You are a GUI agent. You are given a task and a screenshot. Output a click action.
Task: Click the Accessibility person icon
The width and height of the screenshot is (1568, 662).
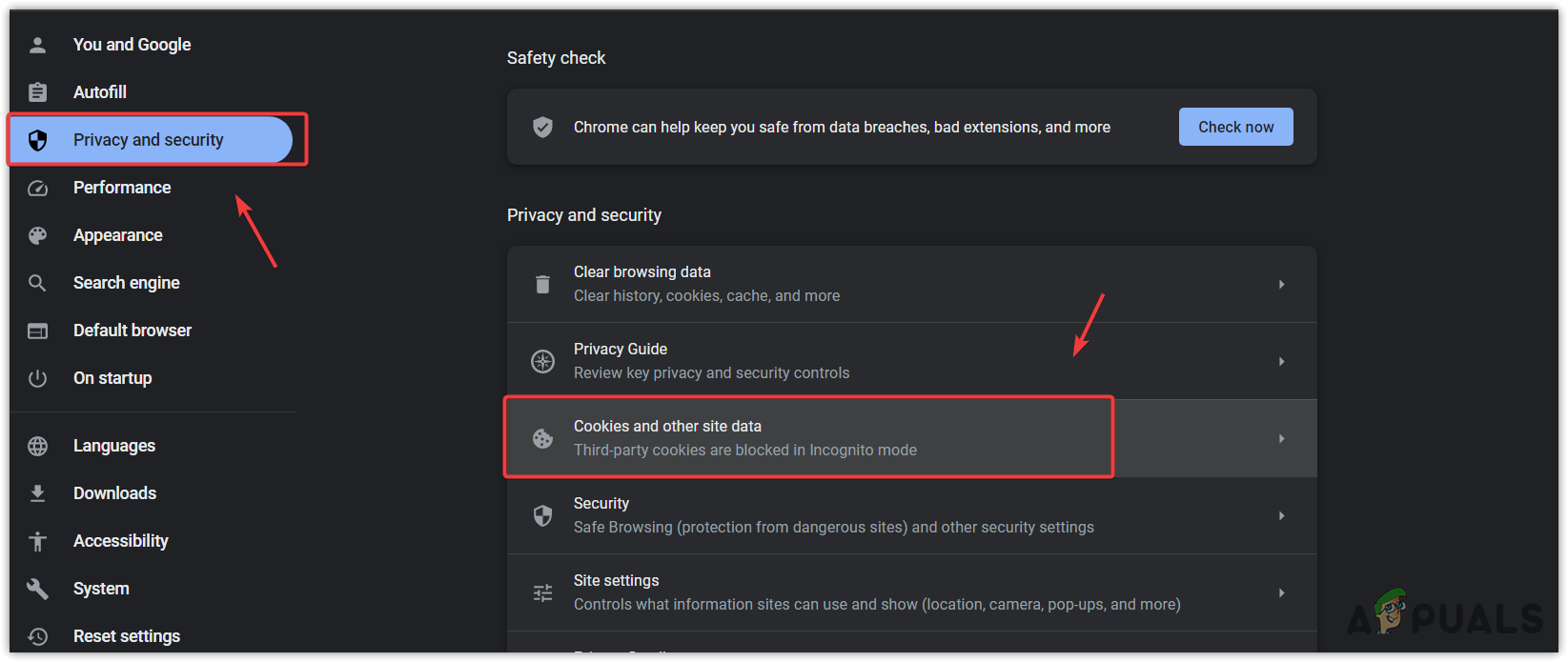coord(38,541)
